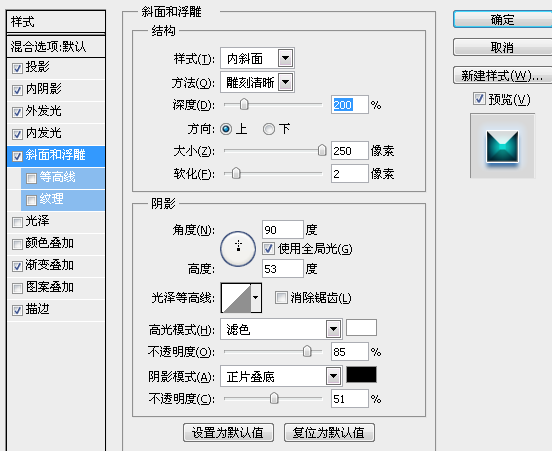Click the 新建样式 new style button

[503, 75]
